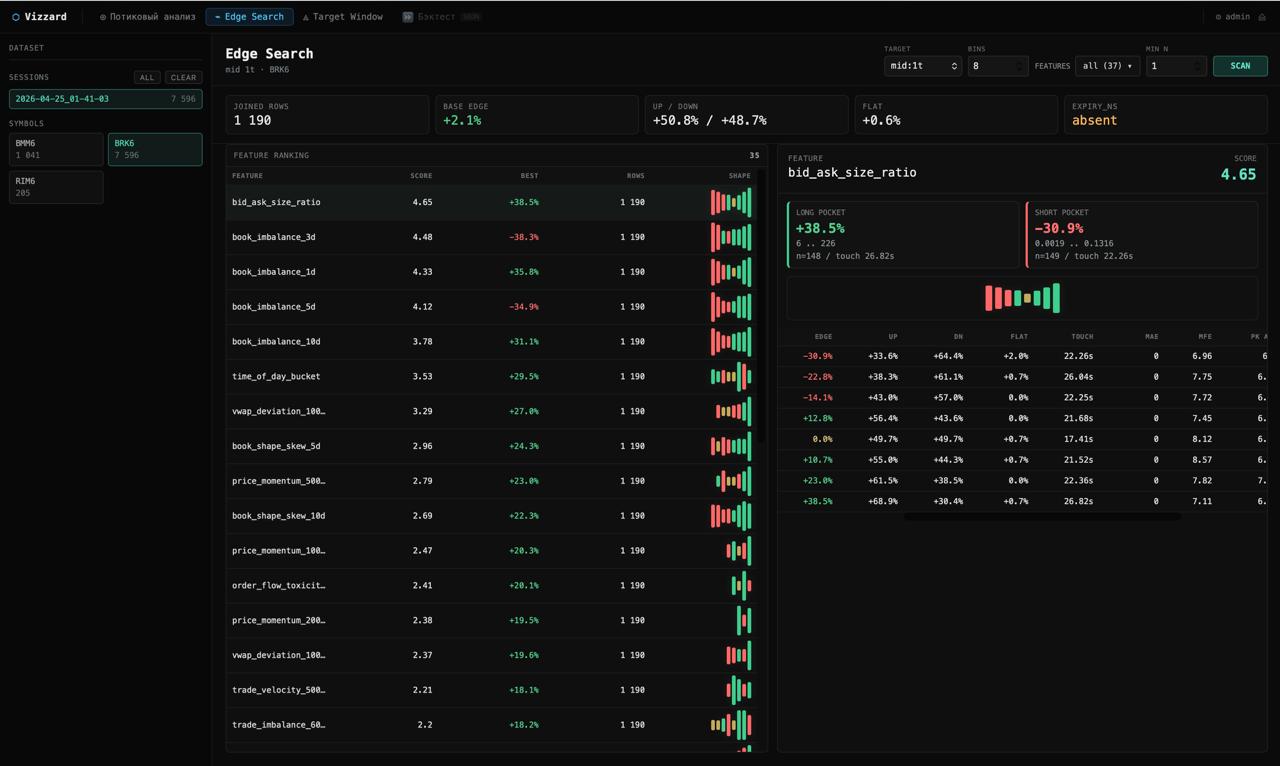
Task: Switch to Target Window tab
Action: tap(343, 17)
